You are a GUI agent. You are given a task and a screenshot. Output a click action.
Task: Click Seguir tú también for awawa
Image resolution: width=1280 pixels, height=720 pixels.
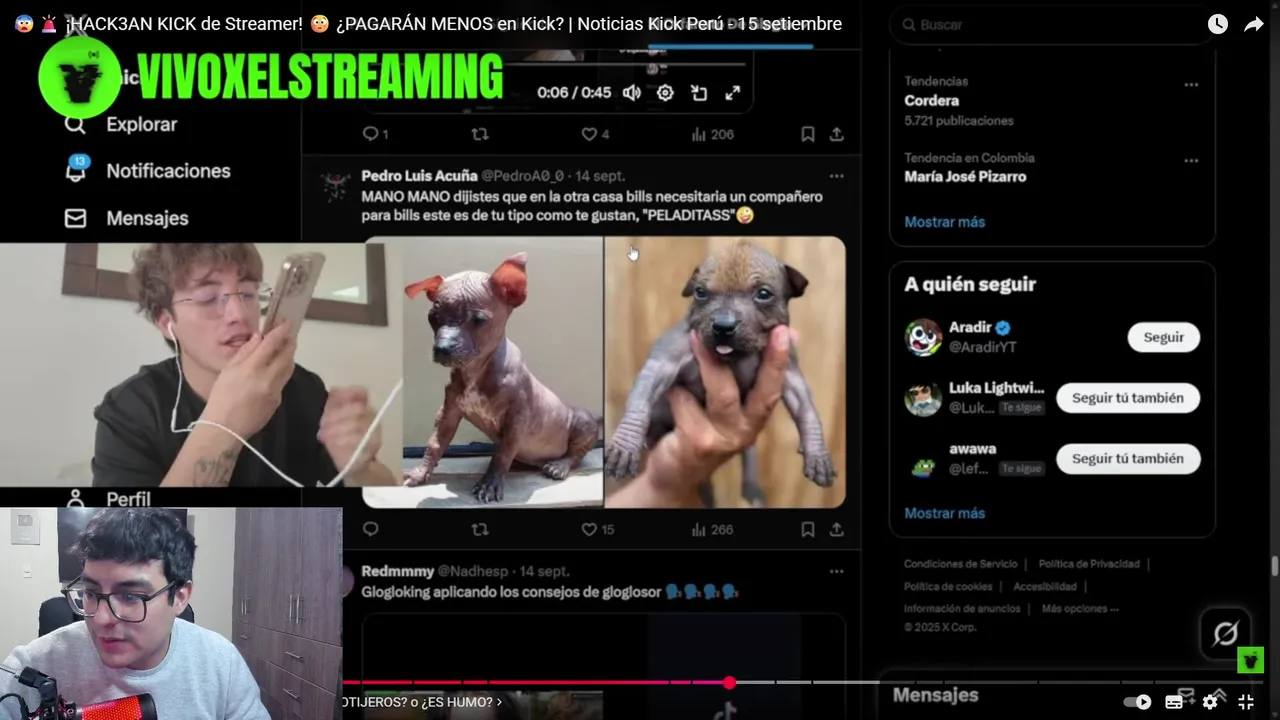[x=1128, y=458]
